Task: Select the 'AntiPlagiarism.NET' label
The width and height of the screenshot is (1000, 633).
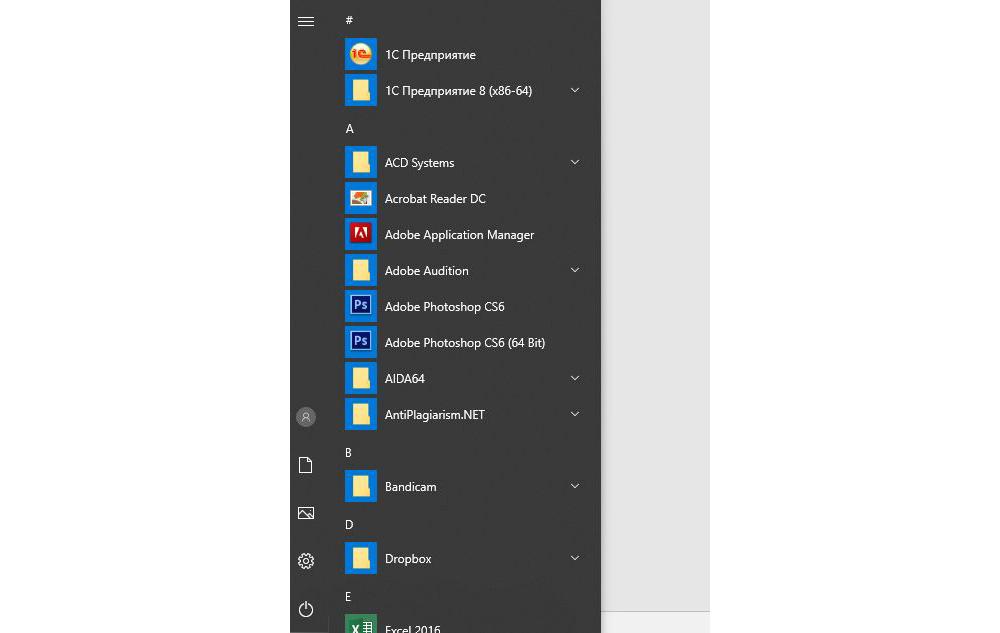Action: point(435,415)
